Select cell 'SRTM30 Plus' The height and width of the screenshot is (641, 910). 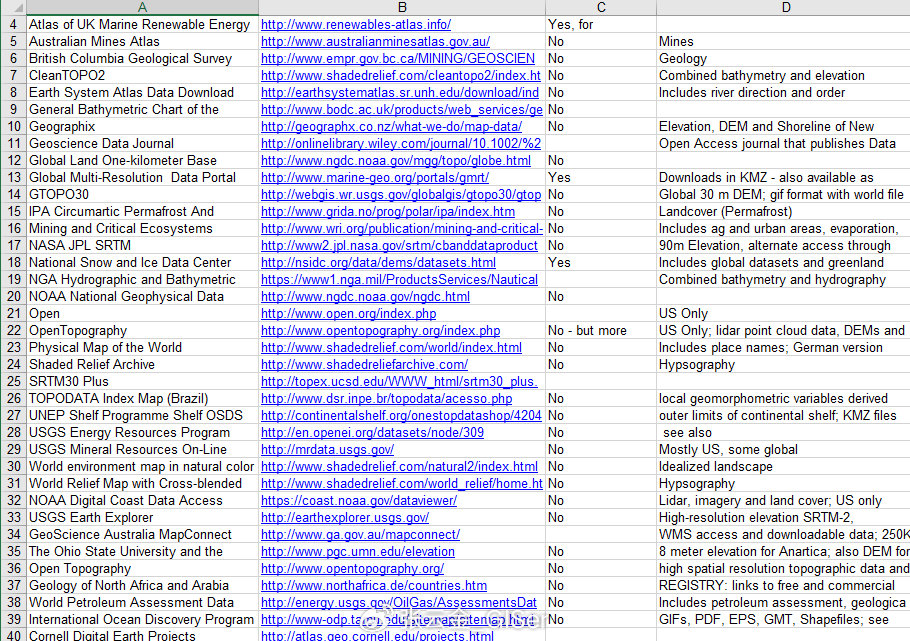click(142, 381)
